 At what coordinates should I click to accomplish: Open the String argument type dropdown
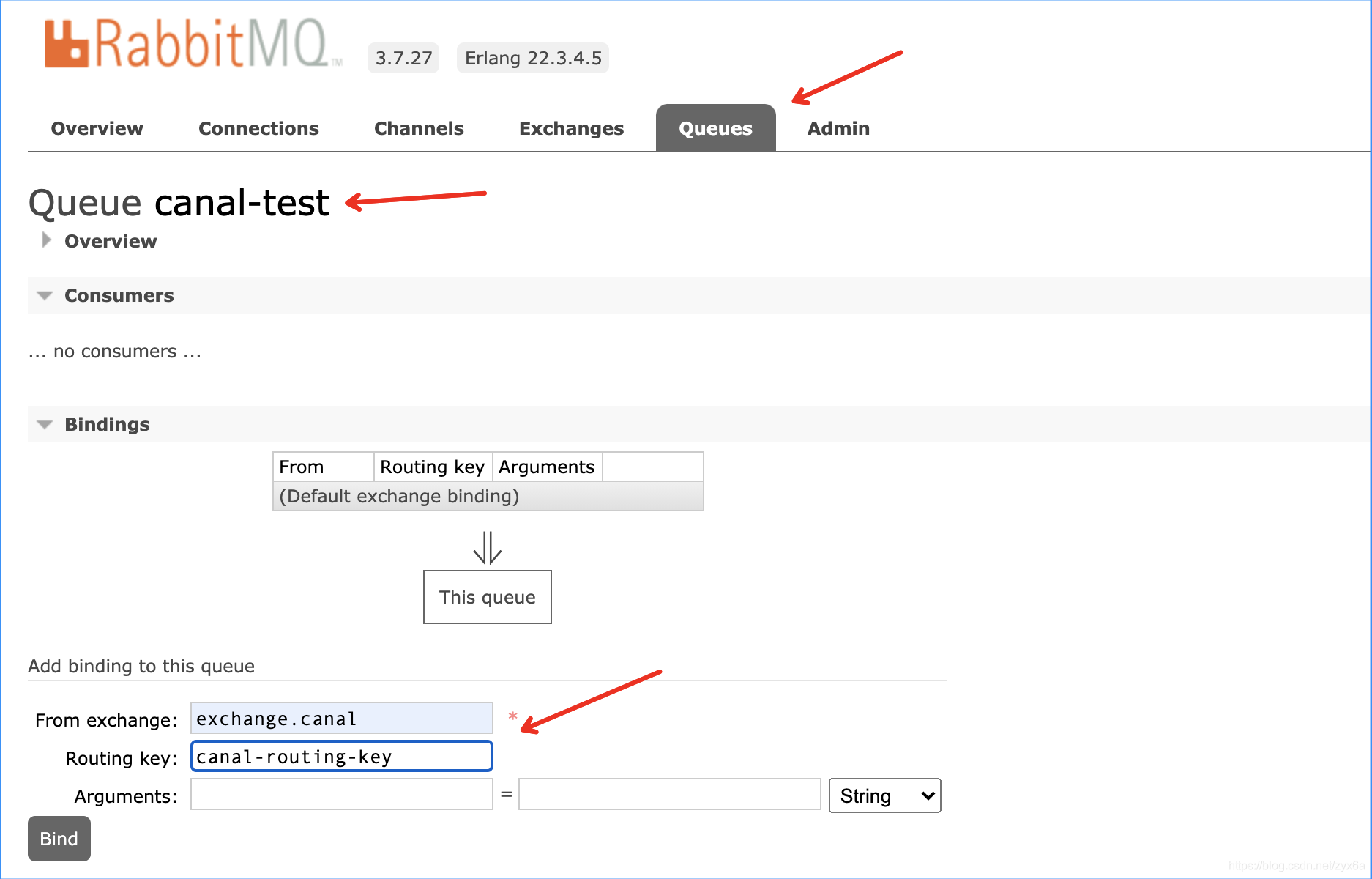click(x=884, y=795)
